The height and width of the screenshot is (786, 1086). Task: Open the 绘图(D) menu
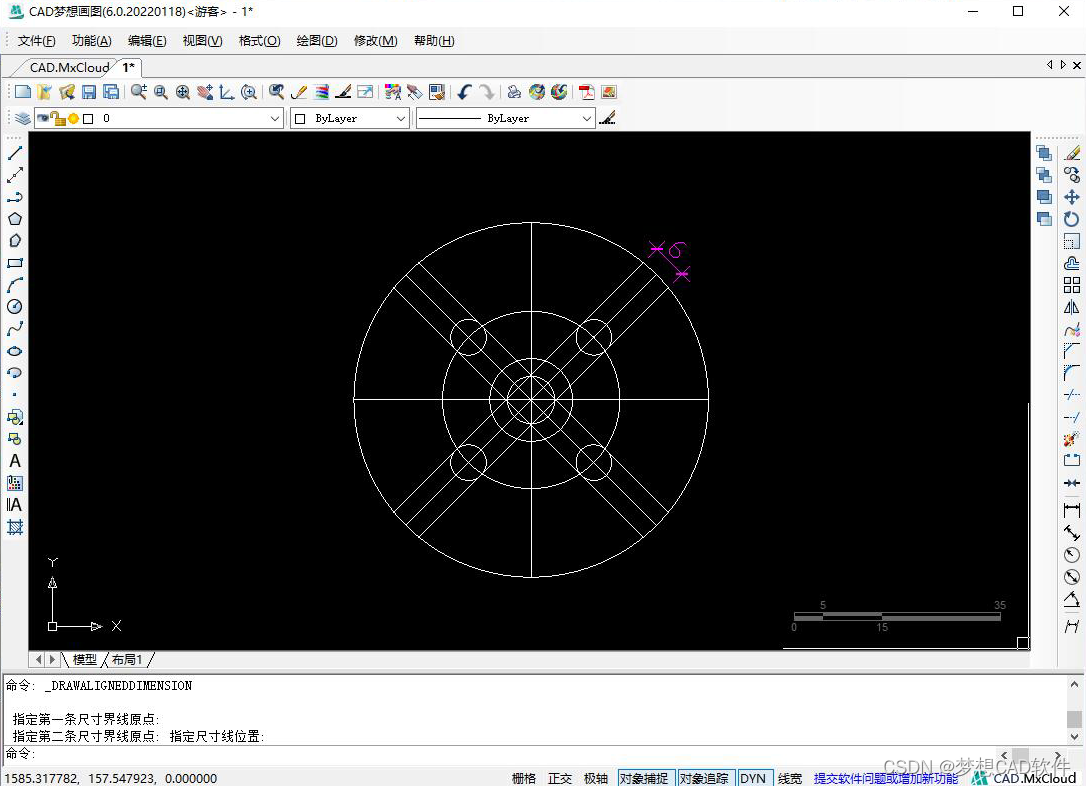point(317,41)
